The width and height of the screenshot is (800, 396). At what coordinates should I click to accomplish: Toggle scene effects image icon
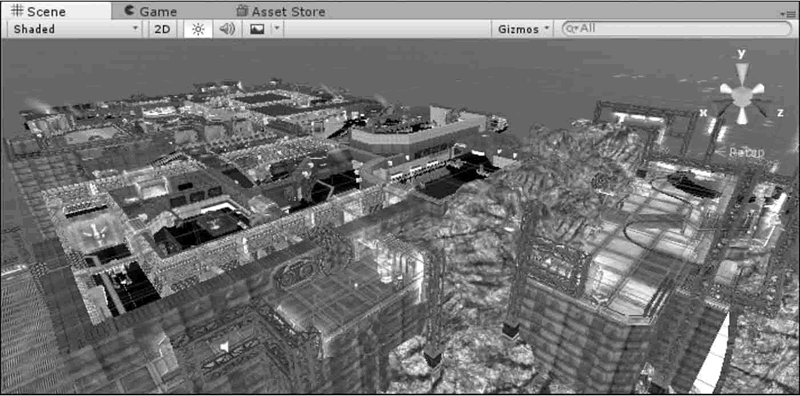[x=257, y=30]
